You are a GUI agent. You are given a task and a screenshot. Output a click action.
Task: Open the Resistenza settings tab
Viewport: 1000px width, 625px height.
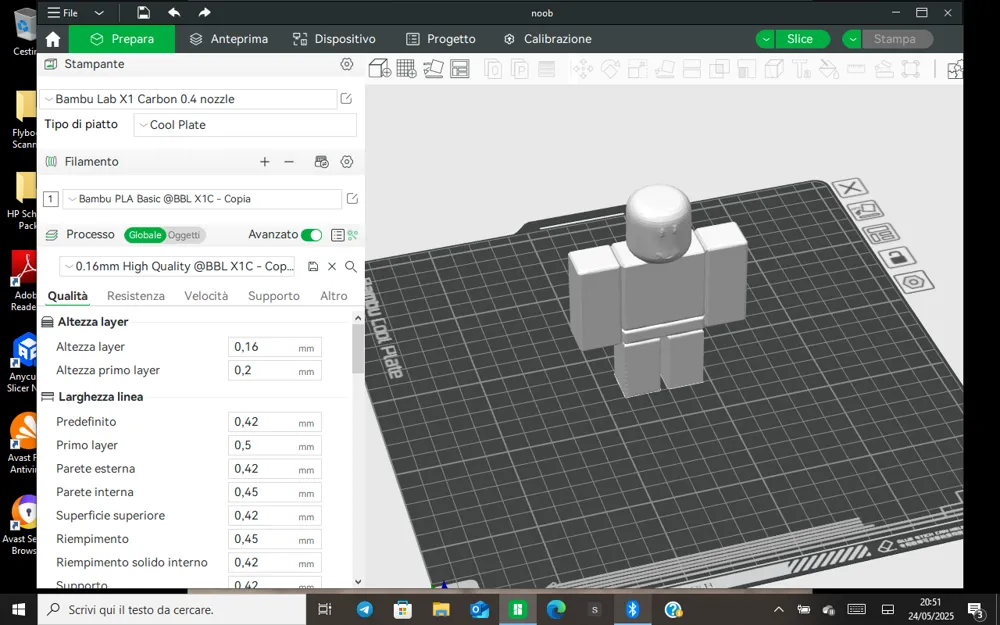135,296
